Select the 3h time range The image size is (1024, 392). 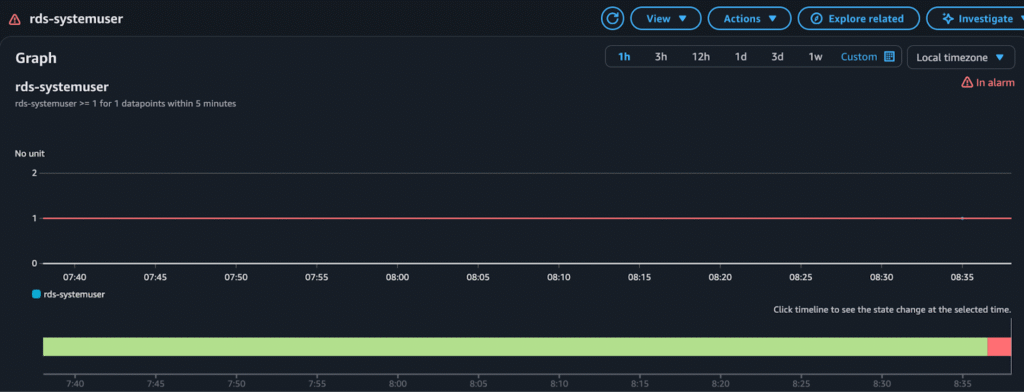click(661, 57)
